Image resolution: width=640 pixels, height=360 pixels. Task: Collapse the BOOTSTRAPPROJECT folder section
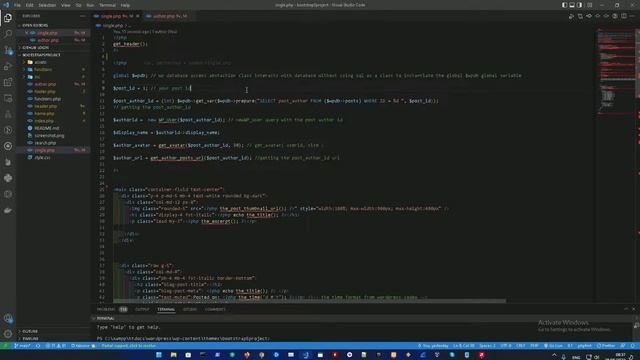41,55
